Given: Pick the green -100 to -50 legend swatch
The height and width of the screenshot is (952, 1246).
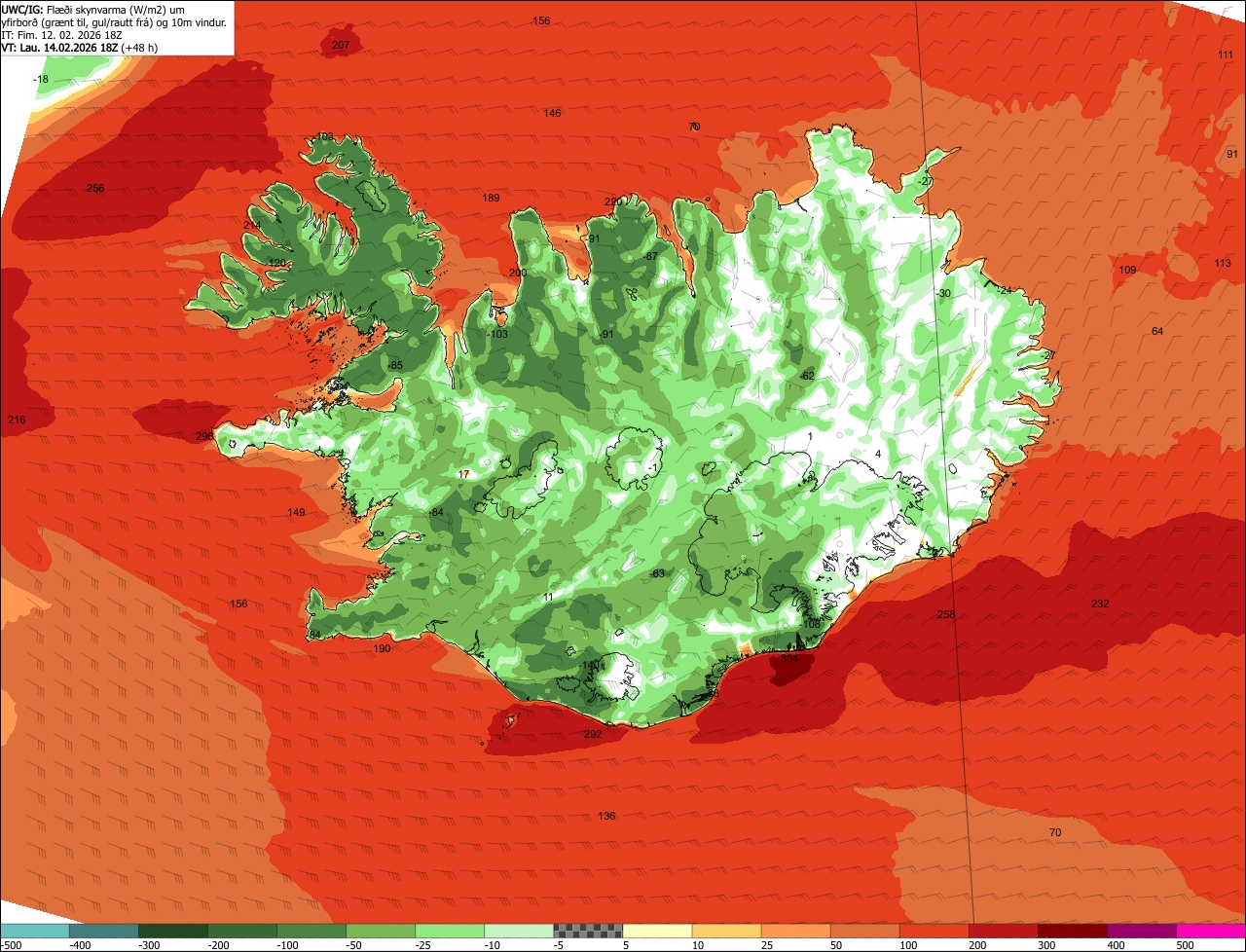Looking at the screenshot, I should click(311, 931).
